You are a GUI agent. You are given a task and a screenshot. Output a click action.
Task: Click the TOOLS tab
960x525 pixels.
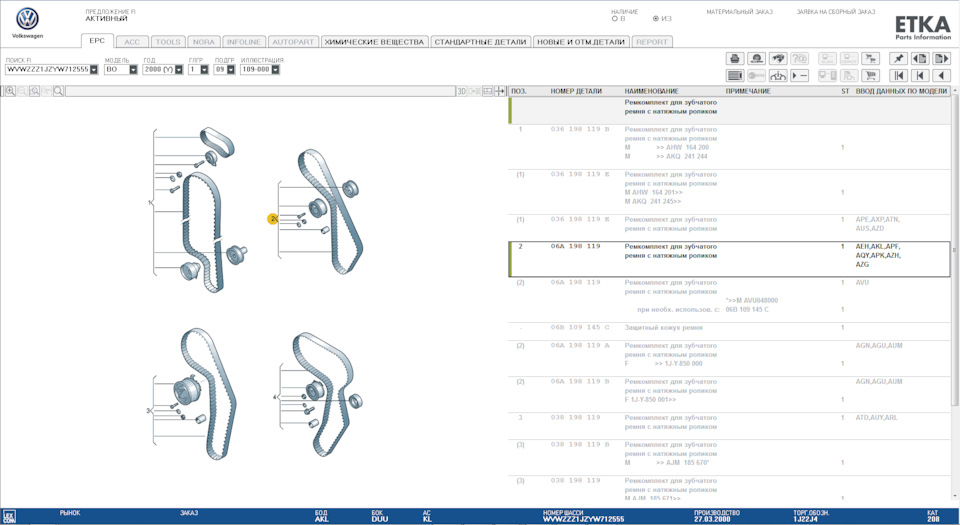(x=168, y=42)
